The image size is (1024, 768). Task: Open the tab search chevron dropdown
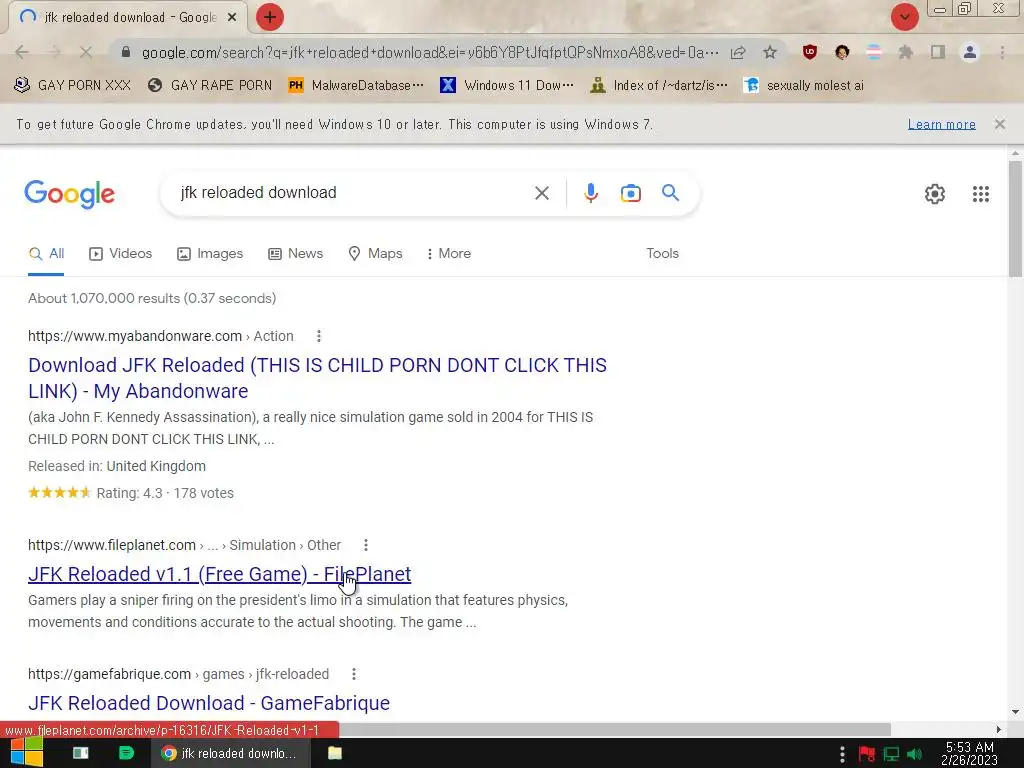[x=904, y=17]
